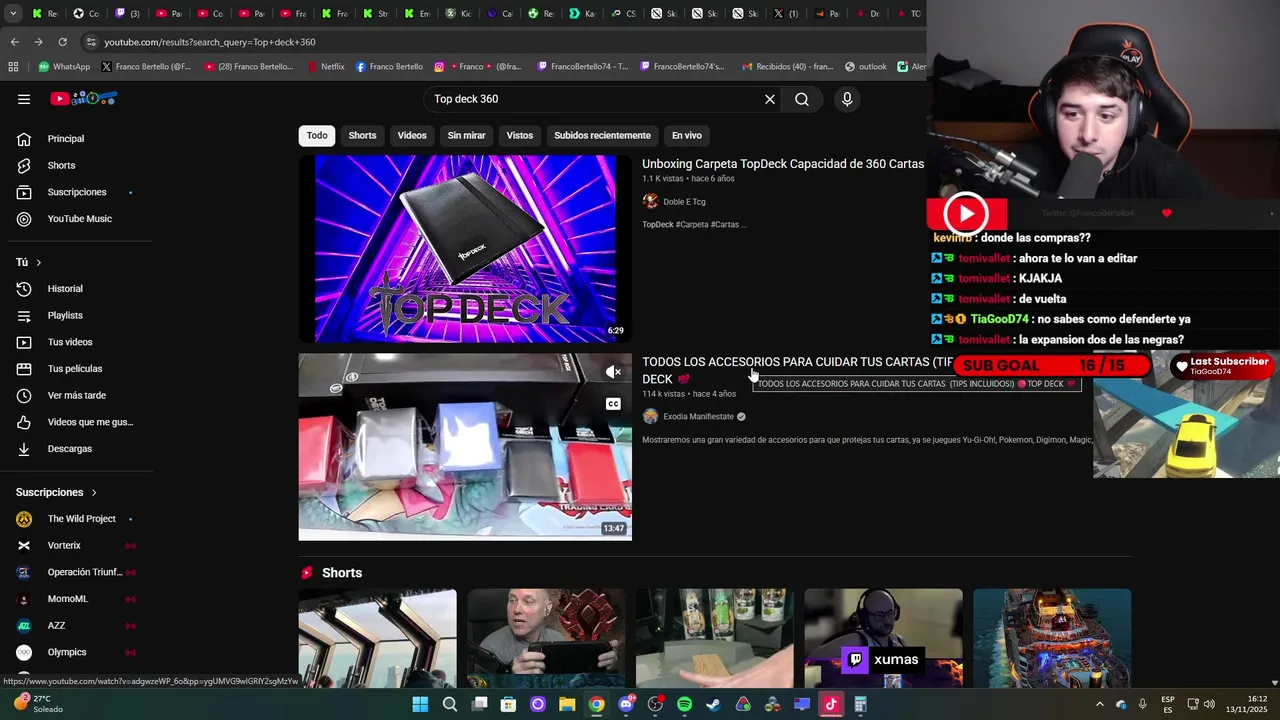1280x720 pixels.
Task: Visit the Exodia Manifiestate channel
Action: 698,416
